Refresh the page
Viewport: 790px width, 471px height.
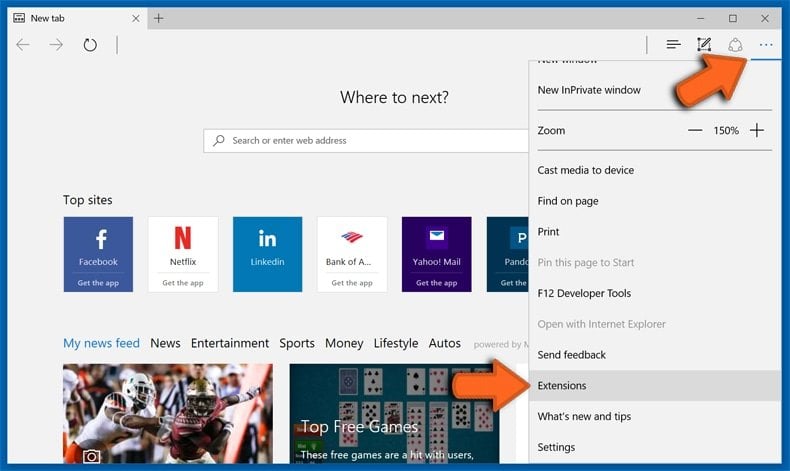90,45
